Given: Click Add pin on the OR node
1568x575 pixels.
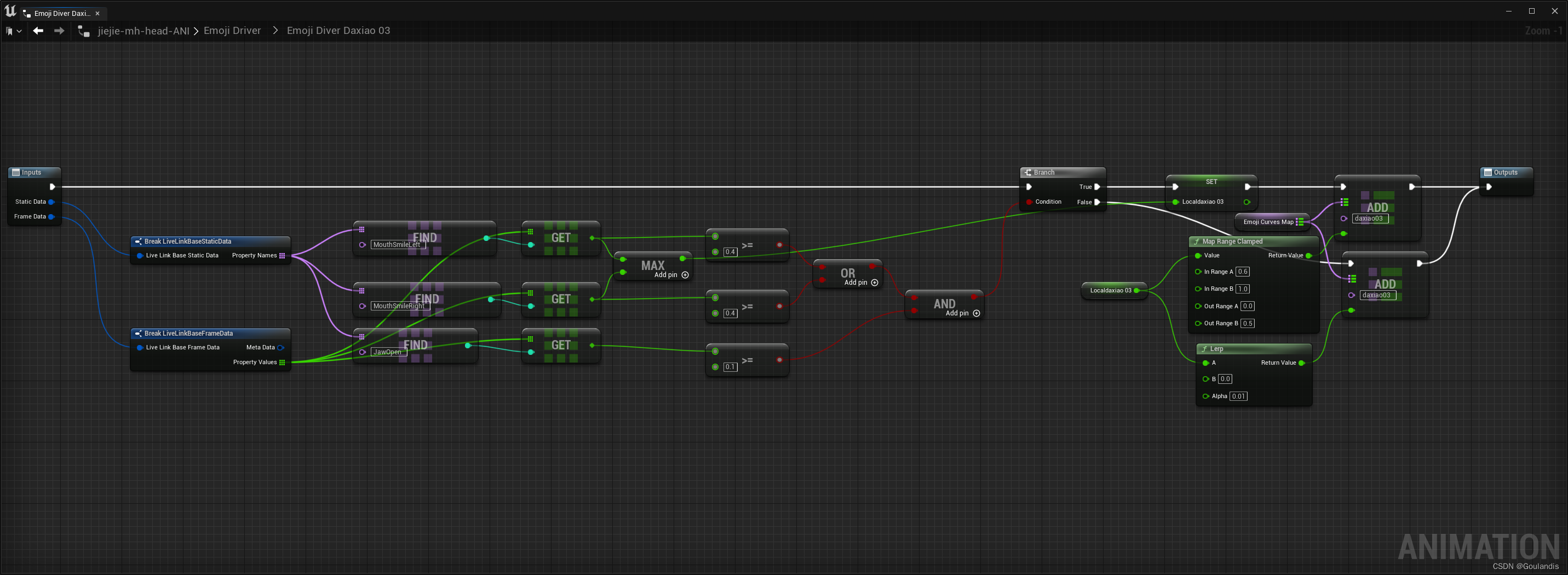Looking at the screenshot, I should pyautogui.click(x=861, y=283).
